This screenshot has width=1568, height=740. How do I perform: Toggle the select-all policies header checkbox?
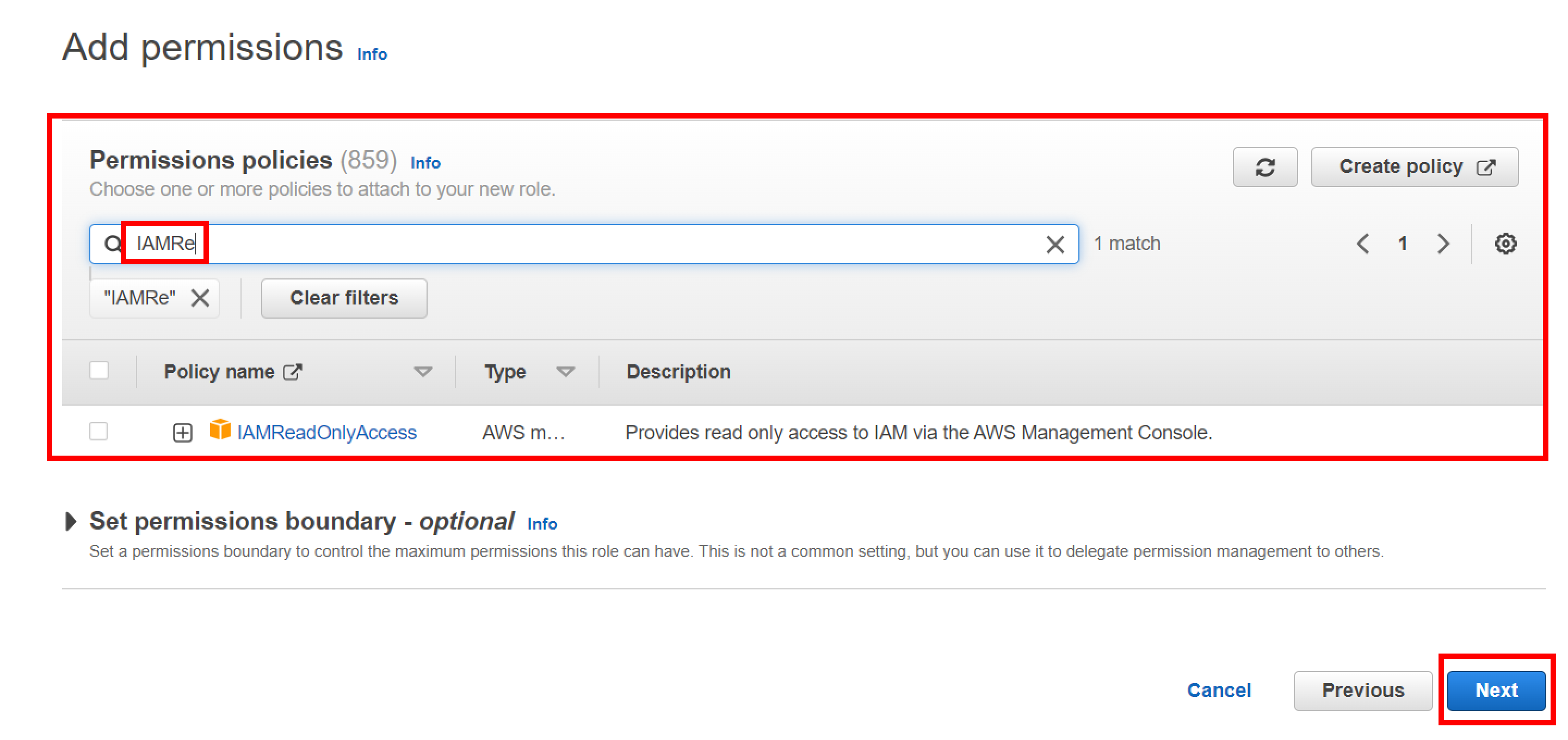(98, 371)
